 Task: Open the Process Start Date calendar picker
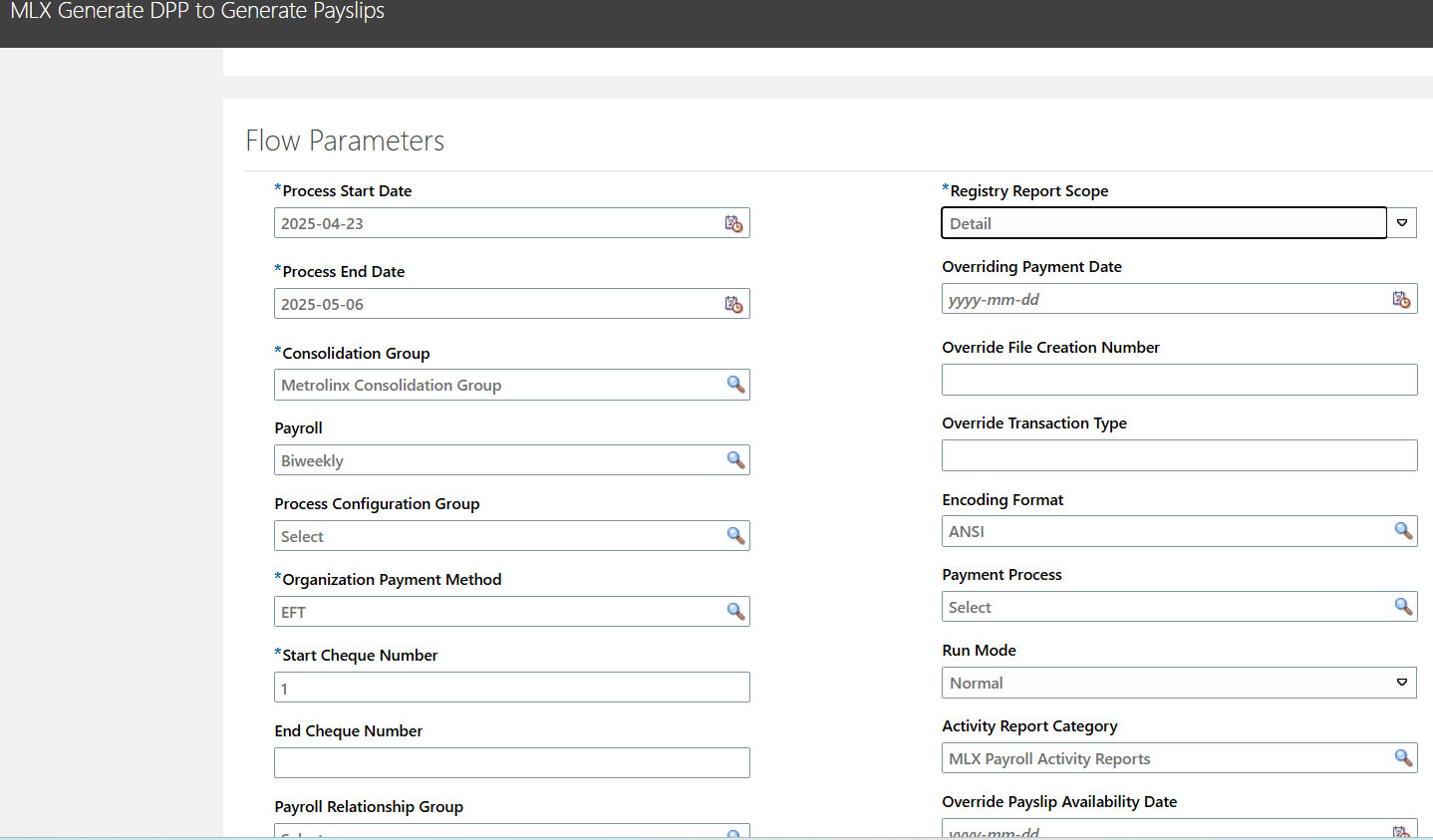(x=734, y=223)
